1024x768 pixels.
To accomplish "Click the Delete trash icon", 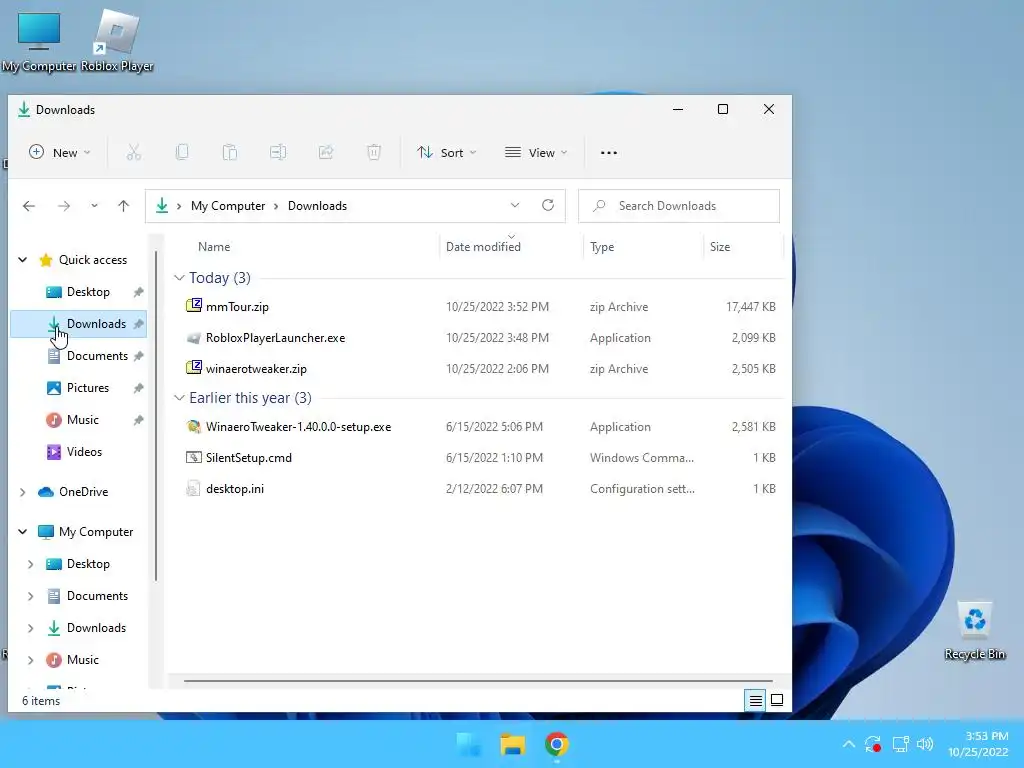I will 374,152.
